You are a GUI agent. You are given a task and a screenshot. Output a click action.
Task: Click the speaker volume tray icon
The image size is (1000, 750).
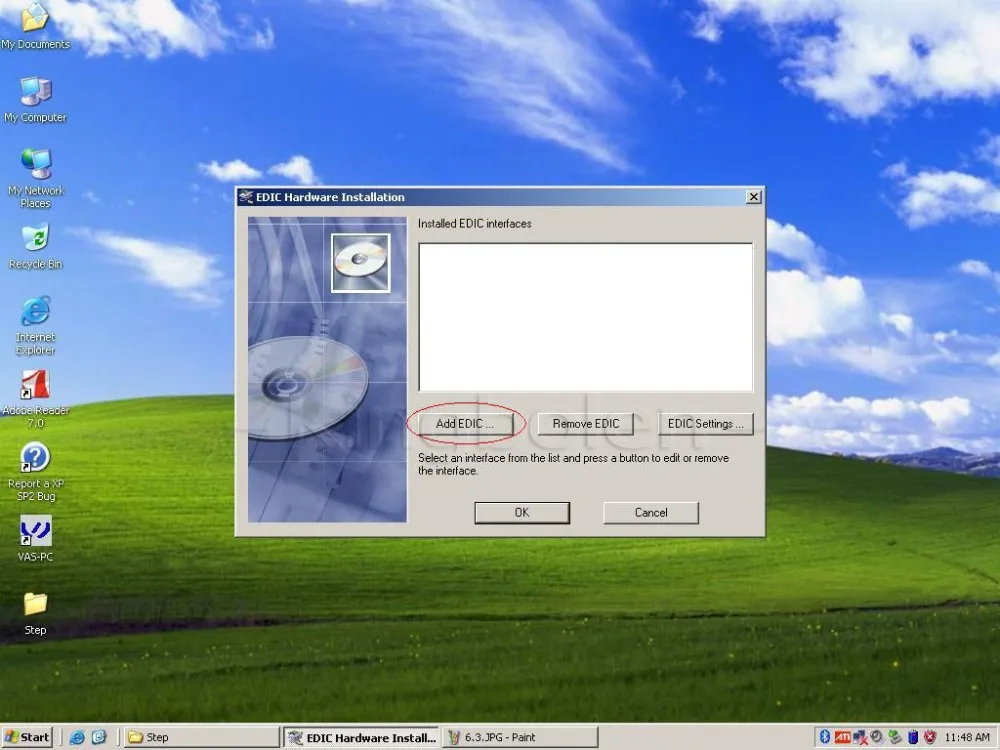877,737
